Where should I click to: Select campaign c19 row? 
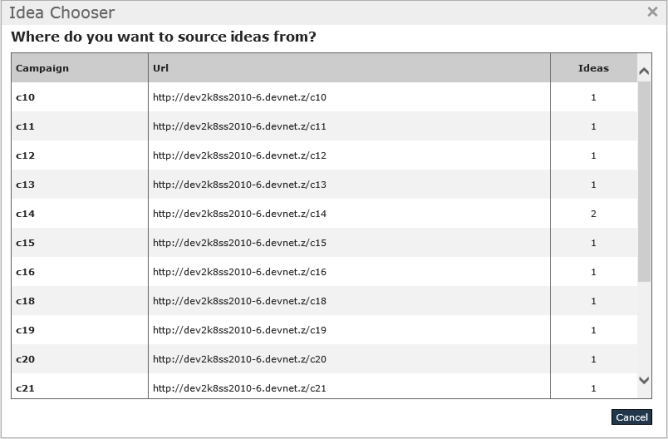click(24, 330)
